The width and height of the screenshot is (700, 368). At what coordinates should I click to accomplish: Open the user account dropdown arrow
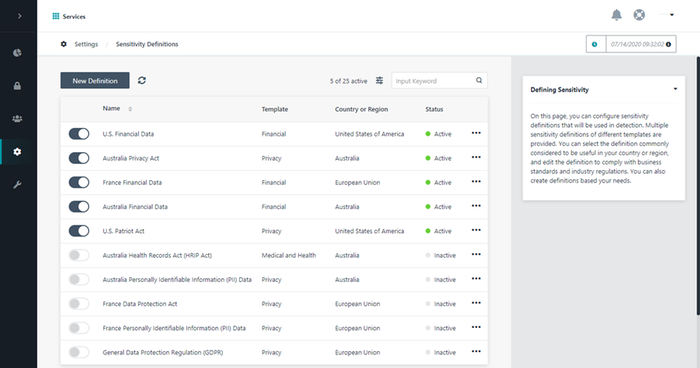pyautogui.click(x=671, y=15)
